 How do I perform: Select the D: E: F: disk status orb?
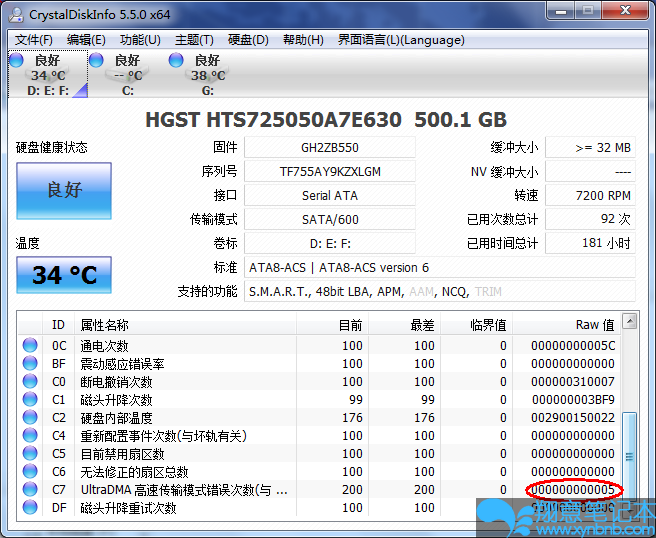tap(16, 60)
